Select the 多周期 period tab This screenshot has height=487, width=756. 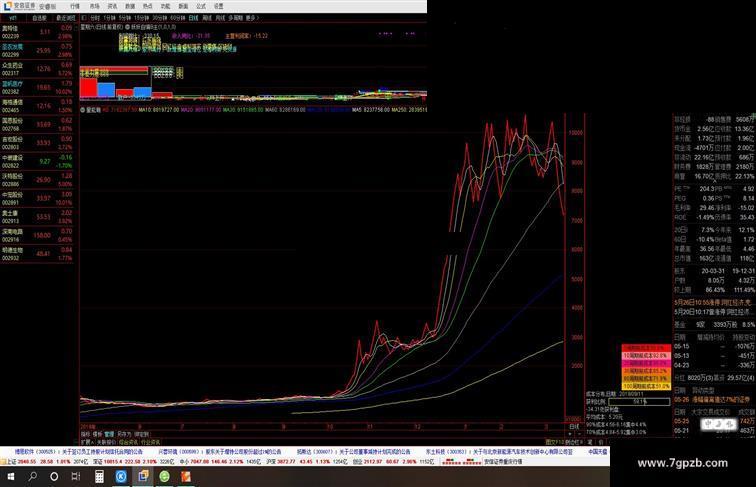point(235,18)
